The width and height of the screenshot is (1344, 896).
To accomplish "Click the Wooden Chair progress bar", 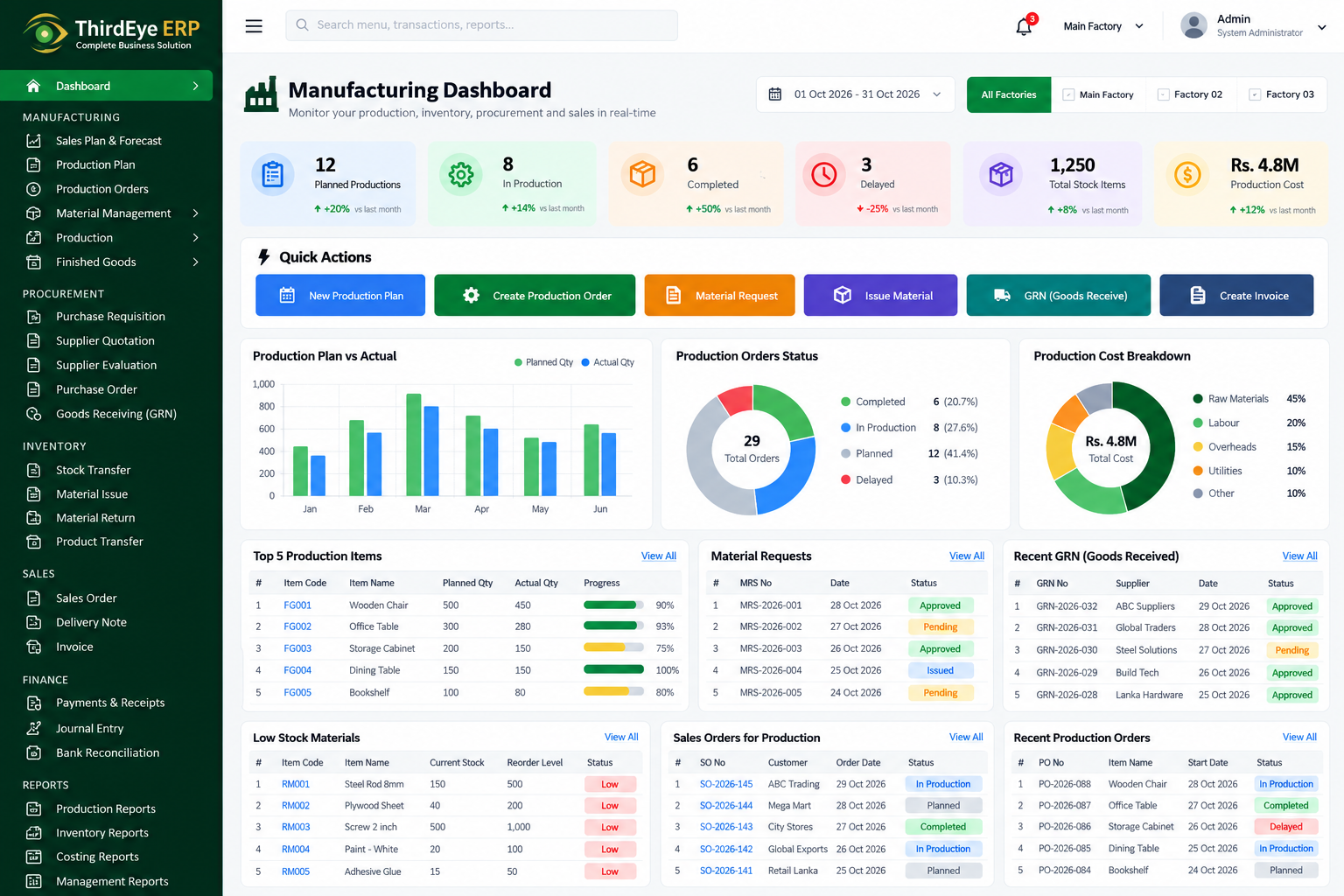I will 613,605.
